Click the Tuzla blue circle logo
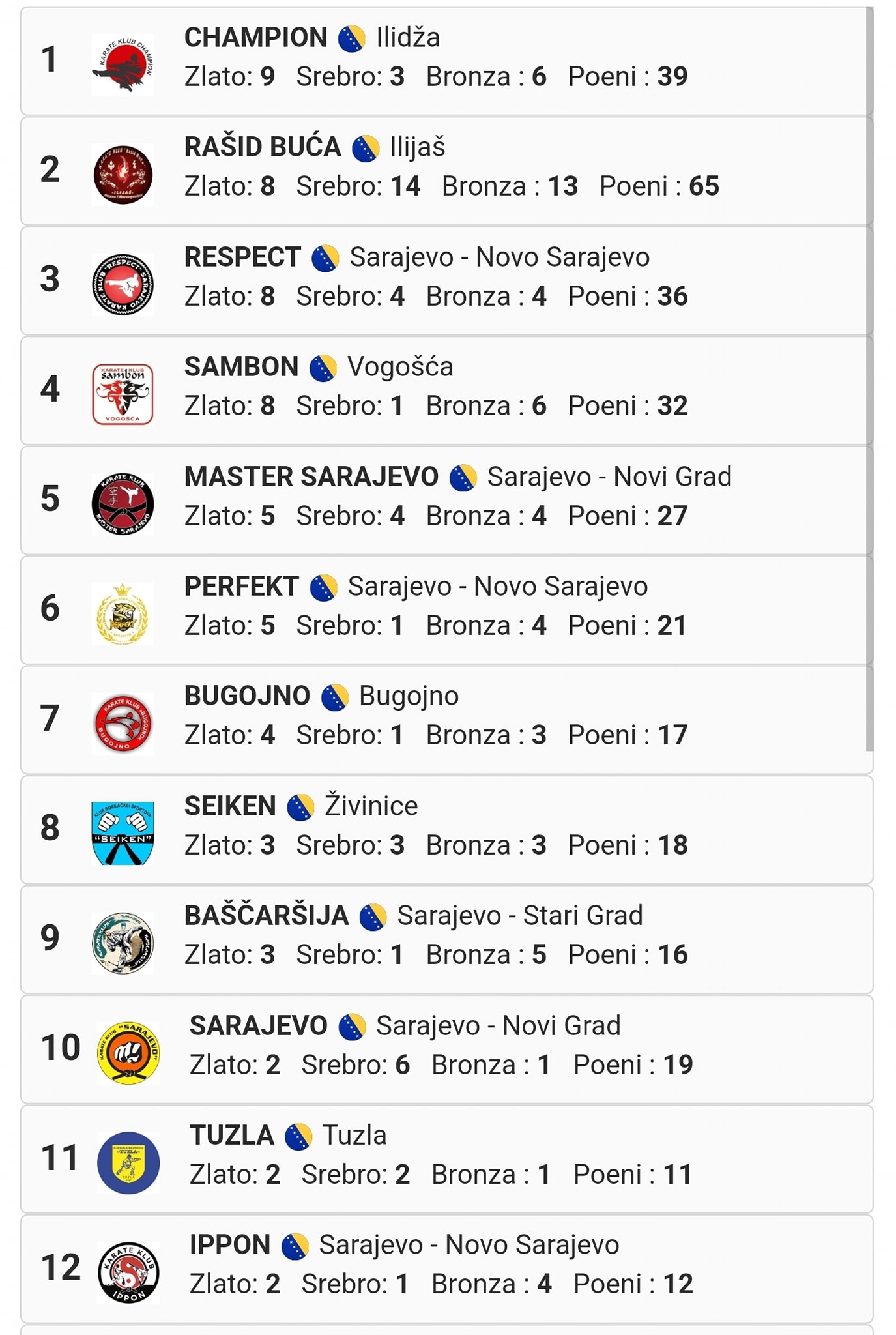This screenshot has height=1335, width=896. pos(128,1162)
